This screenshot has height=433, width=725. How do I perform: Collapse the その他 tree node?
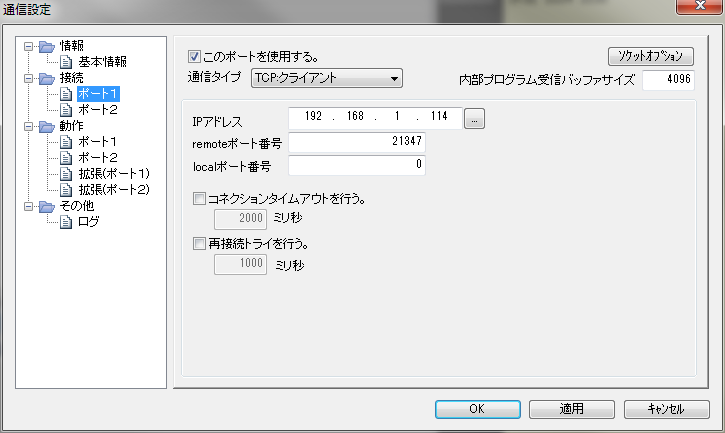pyautogui.click(x=29, y=206)
